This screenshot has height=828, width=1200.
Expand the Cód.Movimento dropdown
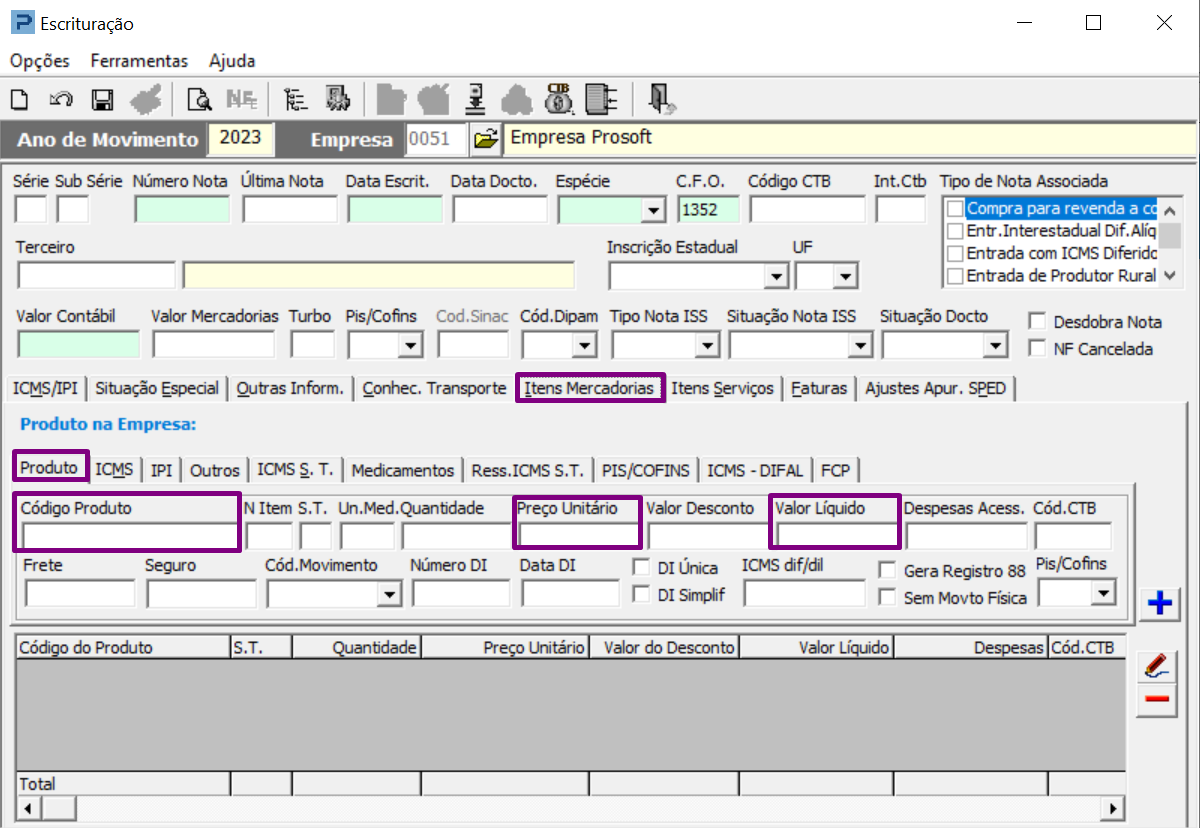388,595
